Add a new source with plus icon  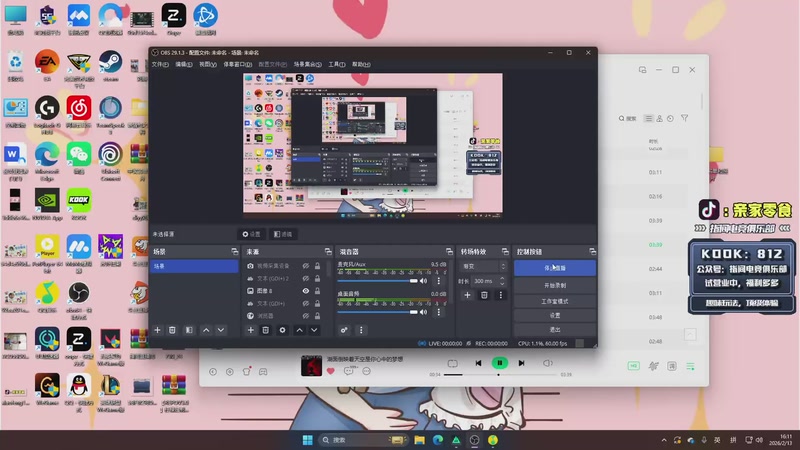click(251, 330)
